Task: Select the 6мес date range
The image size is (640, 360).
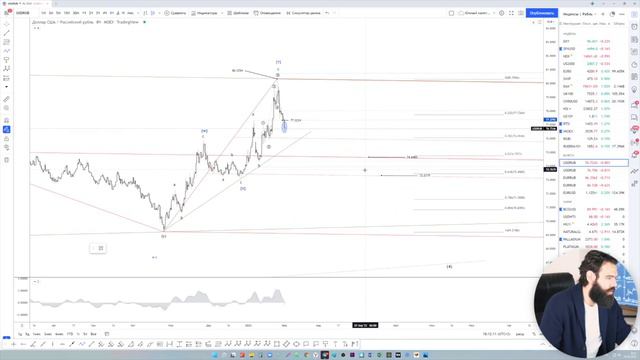Action: (59, 334)
